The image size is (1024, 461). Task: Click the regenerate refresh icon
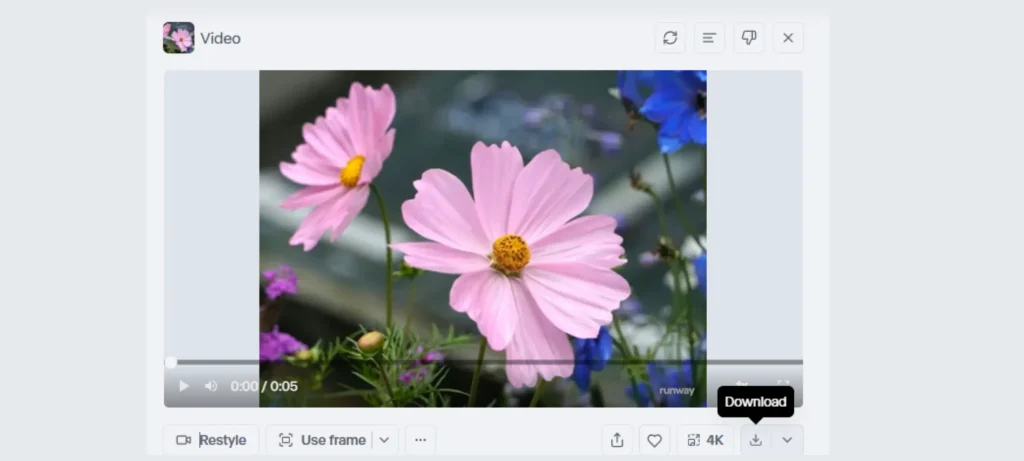[x=670, y=38]
